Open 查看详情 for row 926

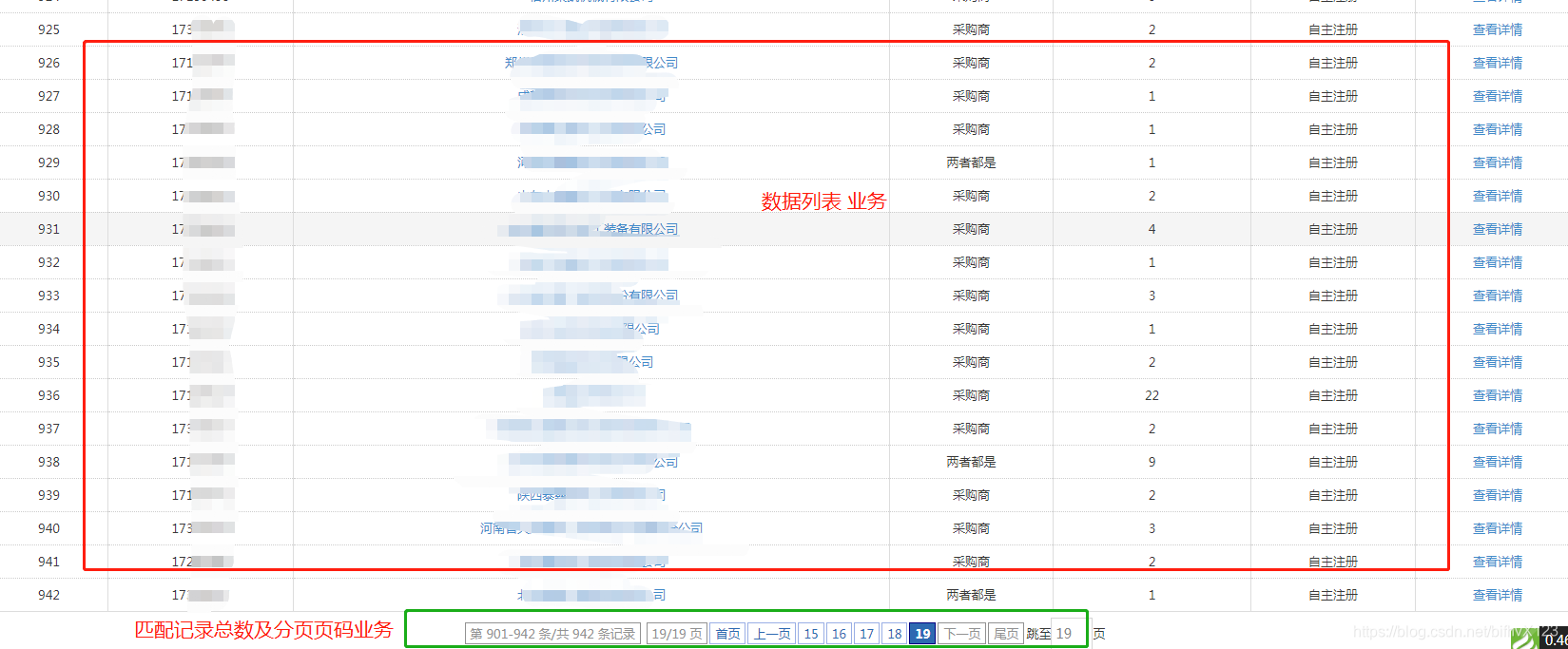(1497, 63)
